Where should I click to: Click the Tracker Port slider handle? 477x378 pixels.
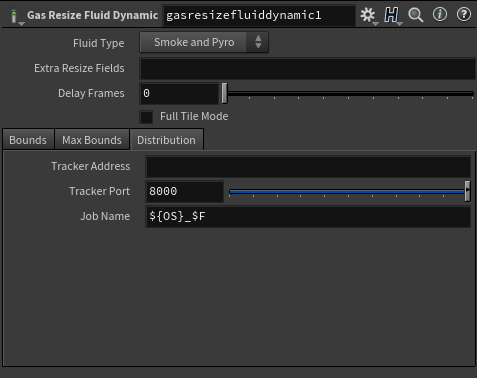[x=467, y=191]
